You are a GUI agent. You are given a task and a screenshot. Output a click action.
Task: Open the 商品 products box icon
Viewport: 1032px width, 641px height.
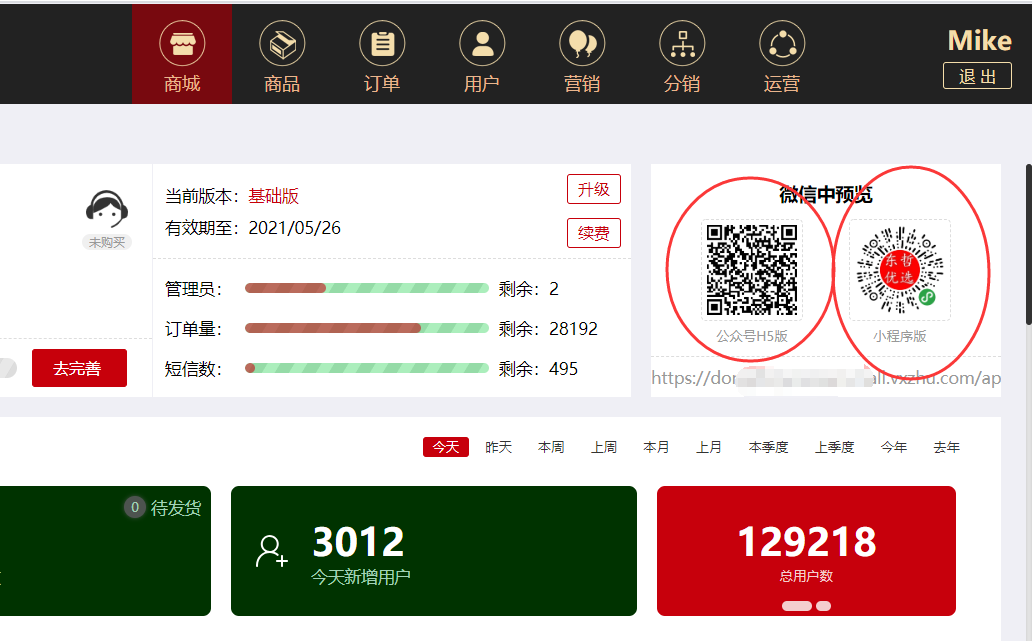(x=282, y=44)
